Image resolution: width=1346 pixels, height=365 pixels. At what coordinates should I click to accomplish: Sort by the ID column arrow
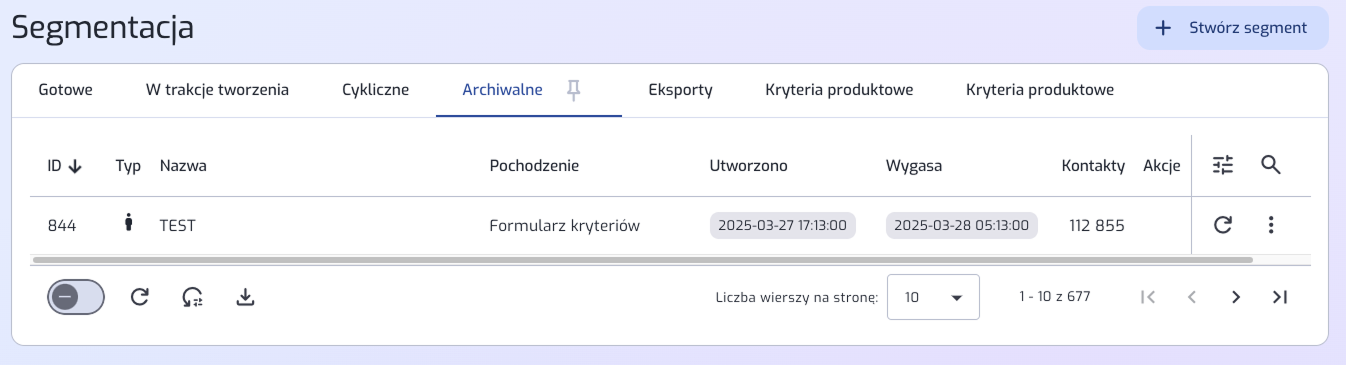(x=75, y=166)
